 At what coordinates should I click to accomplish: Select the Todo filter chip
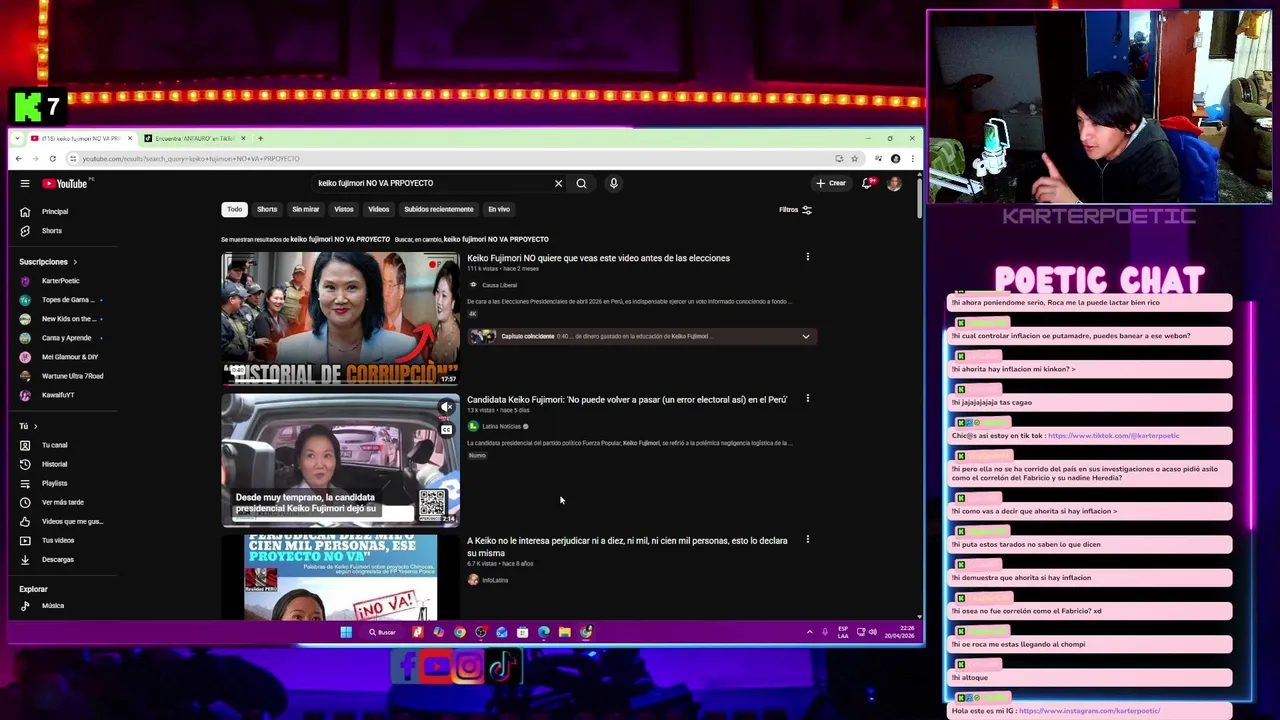point(234,209)
